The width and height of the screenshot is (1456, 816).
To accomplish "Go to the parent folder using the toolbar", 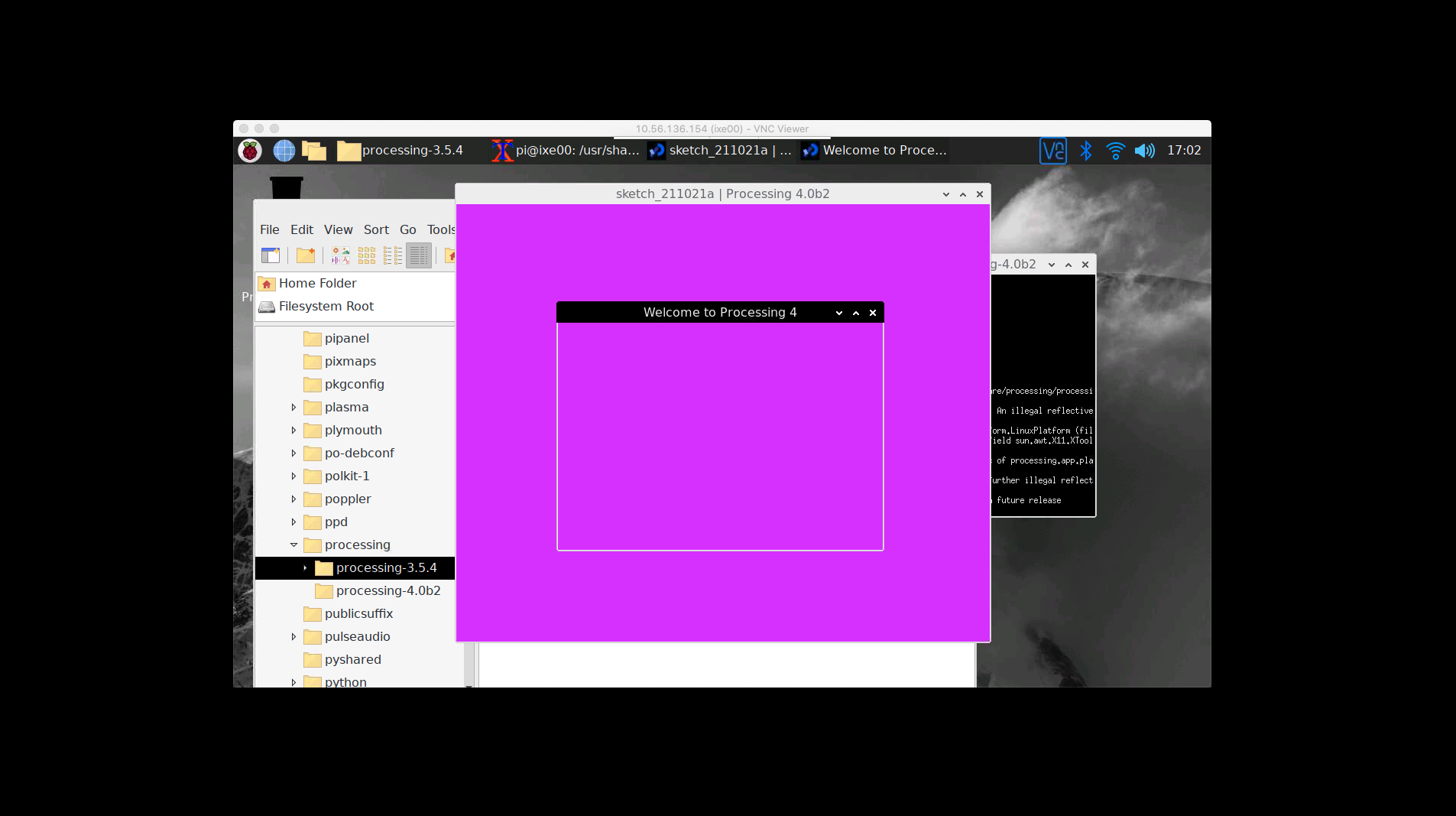I will pos(451,255).
